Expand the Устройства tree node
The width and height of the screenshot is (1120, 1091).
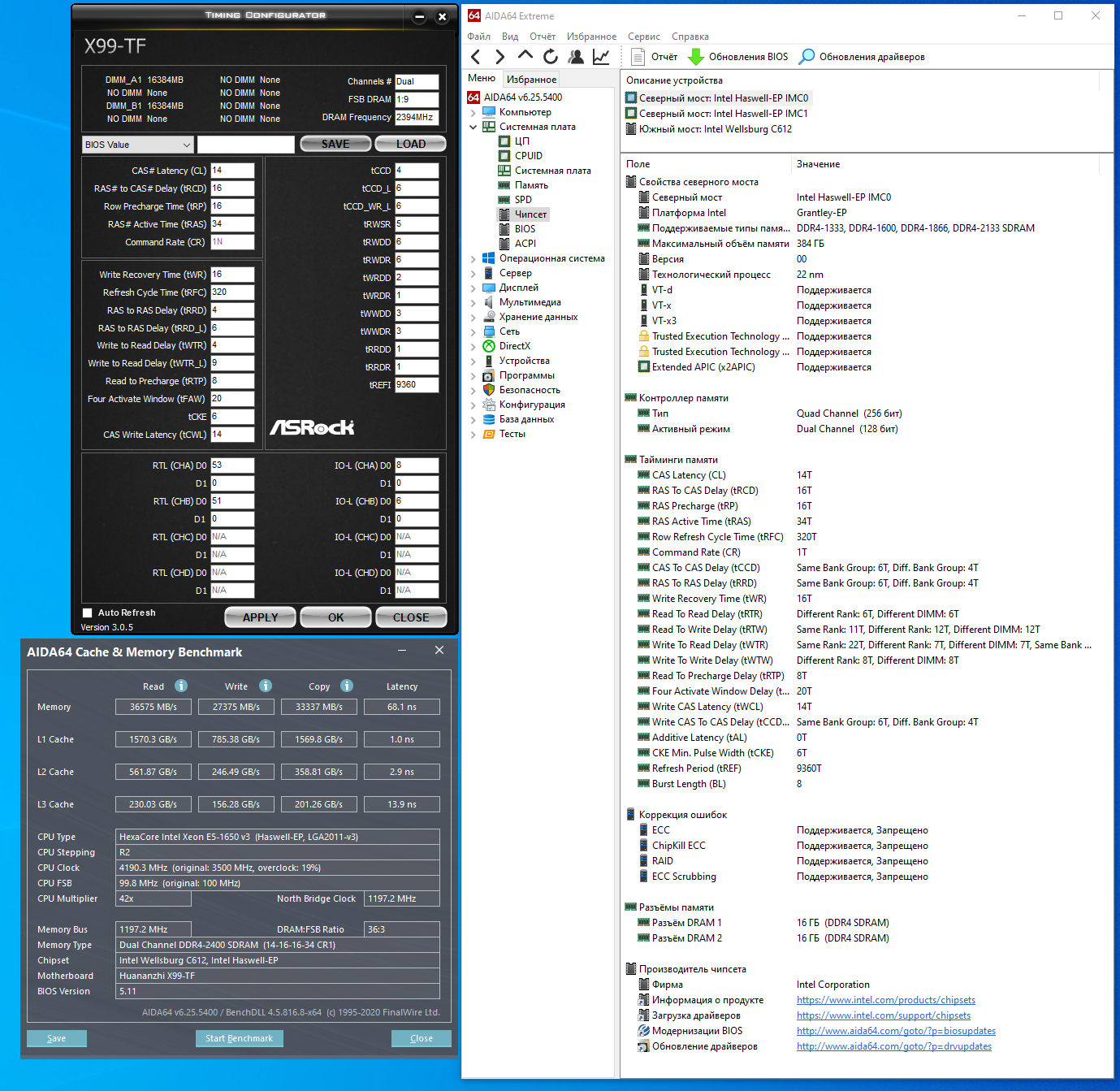[x=474, y=361]
